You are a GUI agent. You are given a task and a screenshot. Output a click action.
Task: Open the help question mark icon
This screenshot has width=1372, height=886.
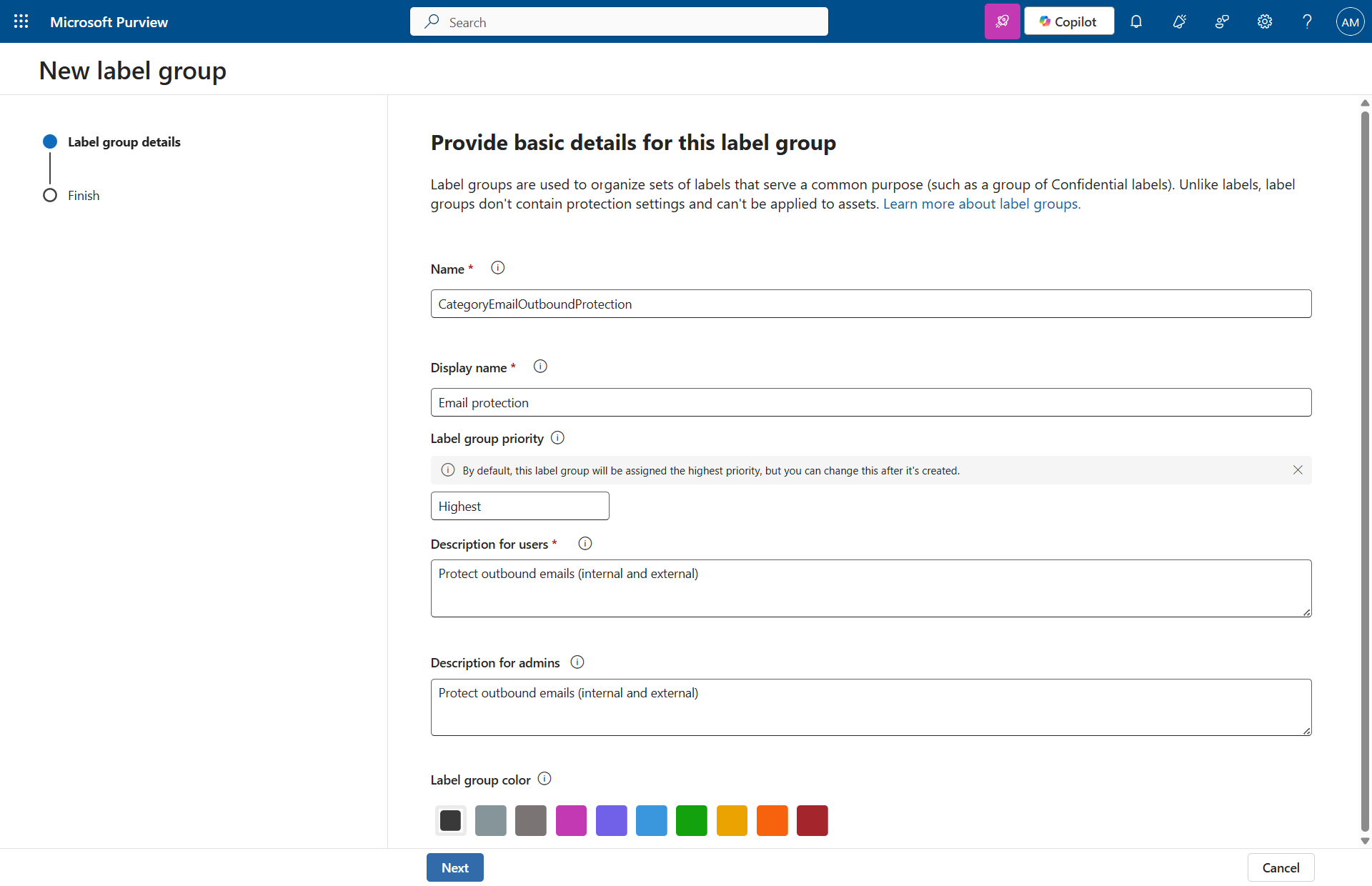coord(1307,21)
